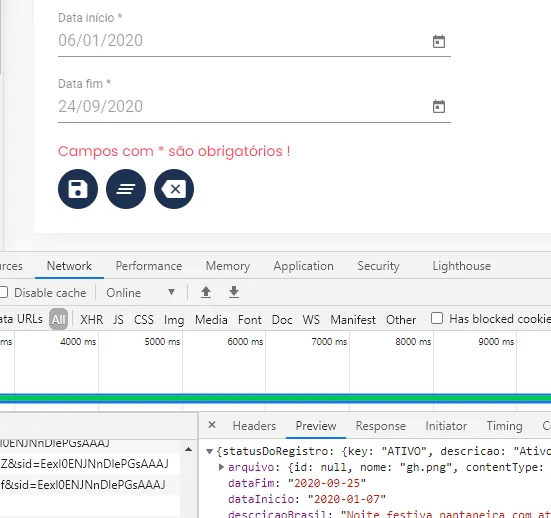The width and height of the screenshot is (551, 518).
Task: Filter requests by CSS
Action: (144, 320)
